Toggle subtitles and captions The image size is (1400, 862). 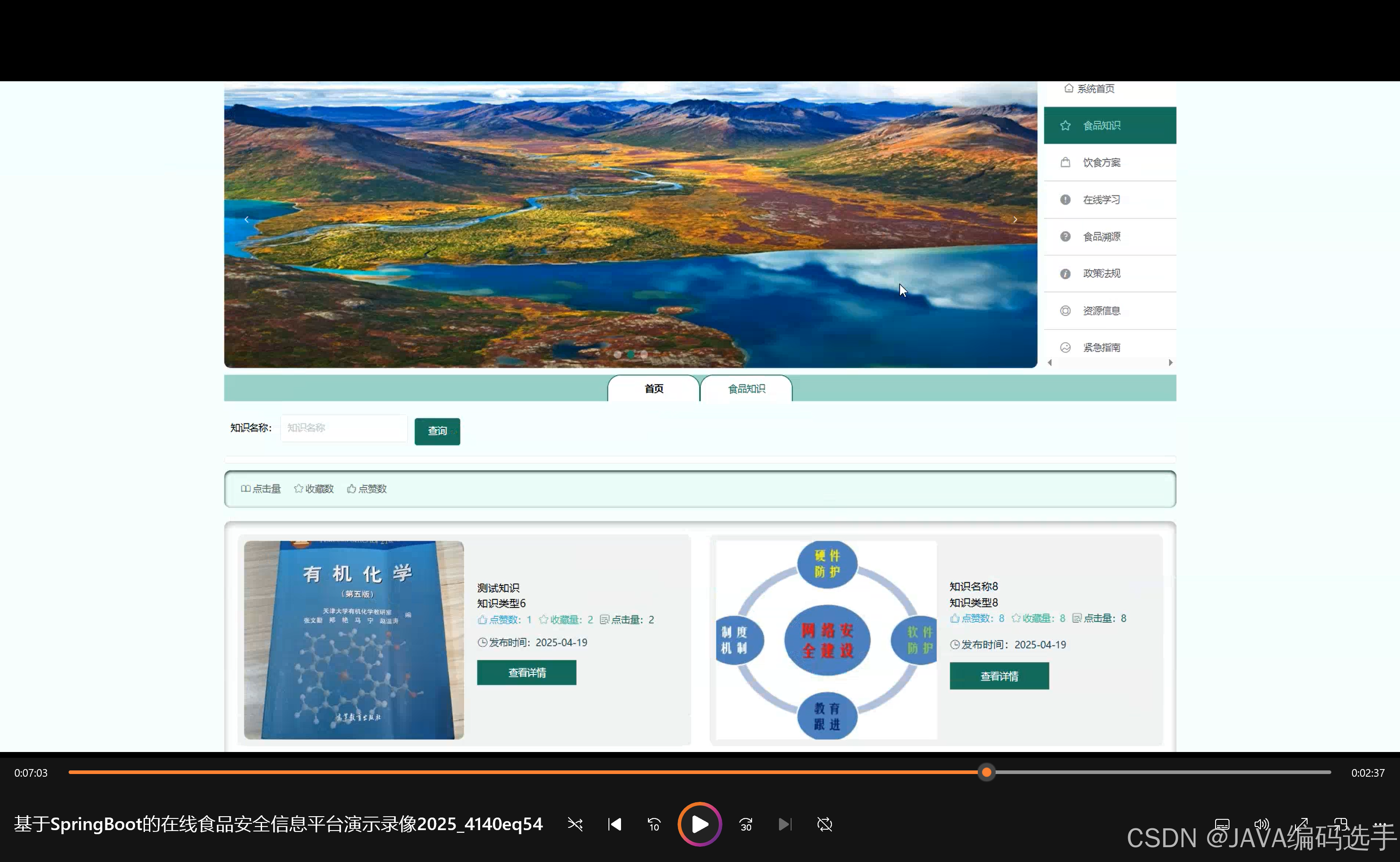(1222, 824)
